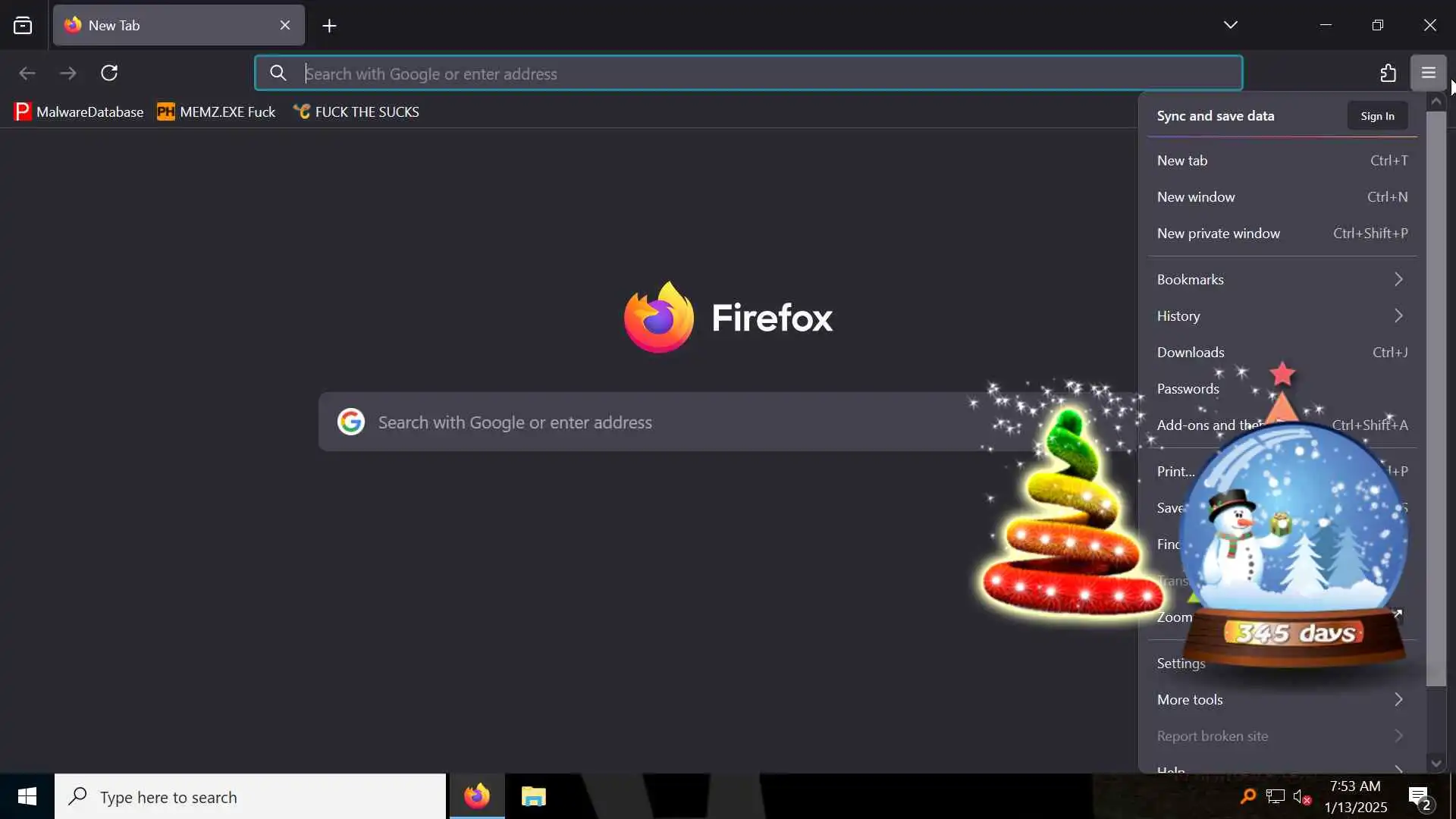Open File Explorer from the taskbar
This screenshot has height=819, width=1456.
pos(533,796)
